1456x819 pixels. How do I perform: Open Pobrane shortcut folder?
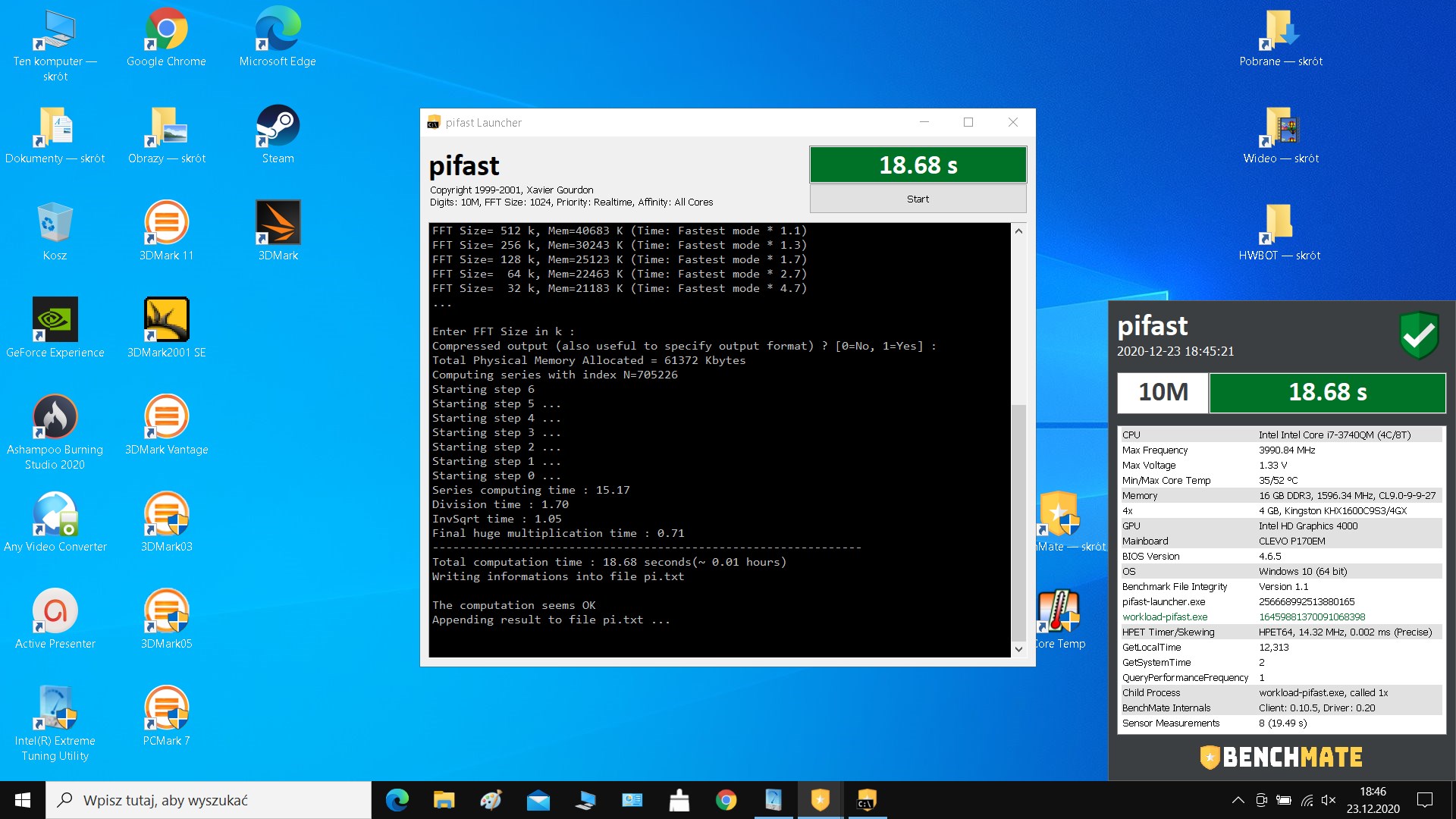pos(1280,38)
